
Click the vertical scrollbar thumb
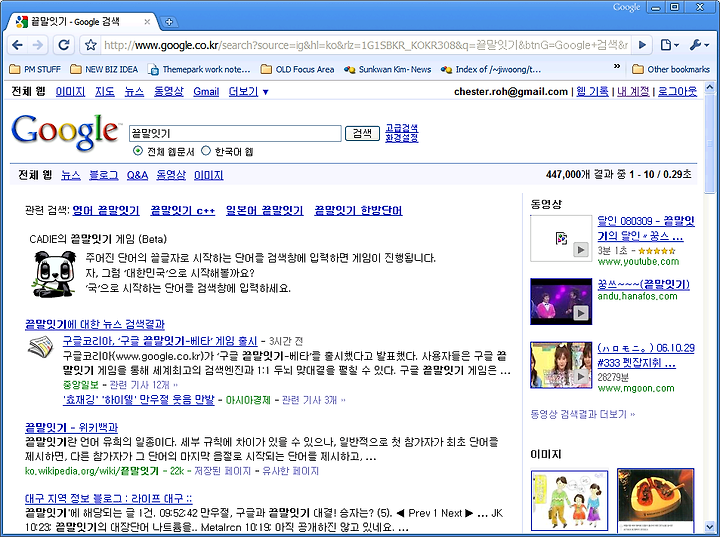pyautogui.click(x=709, y=143)
